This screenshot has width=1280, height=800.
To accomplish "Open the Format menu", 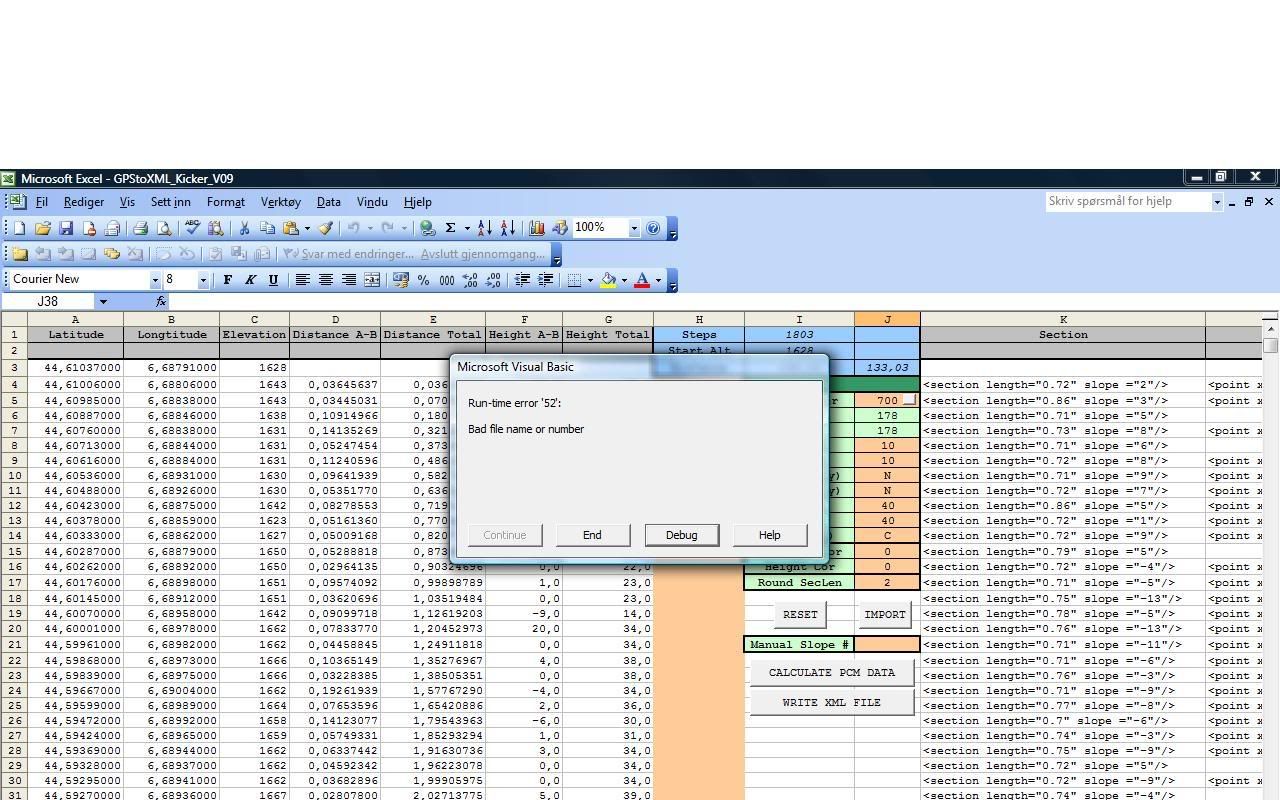I will 226,202.
